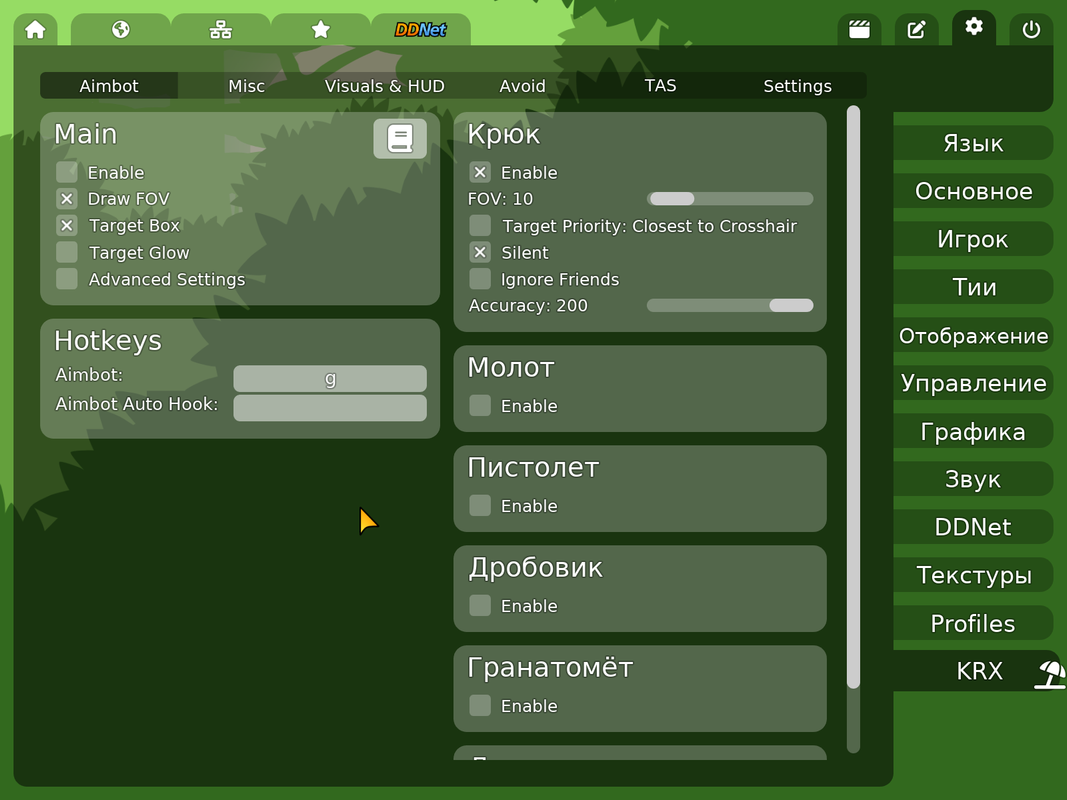This screenshot has height=800, width=1067.
Task: Toggle Target Priority: Closest to Crosshair
Action: coord(480,225)
